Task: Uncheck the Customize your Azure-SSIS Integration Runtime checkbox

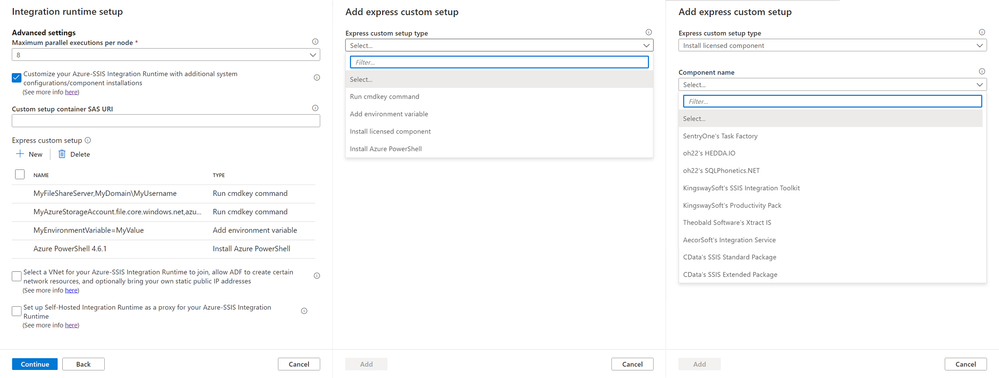Action: tap(17, 78)
